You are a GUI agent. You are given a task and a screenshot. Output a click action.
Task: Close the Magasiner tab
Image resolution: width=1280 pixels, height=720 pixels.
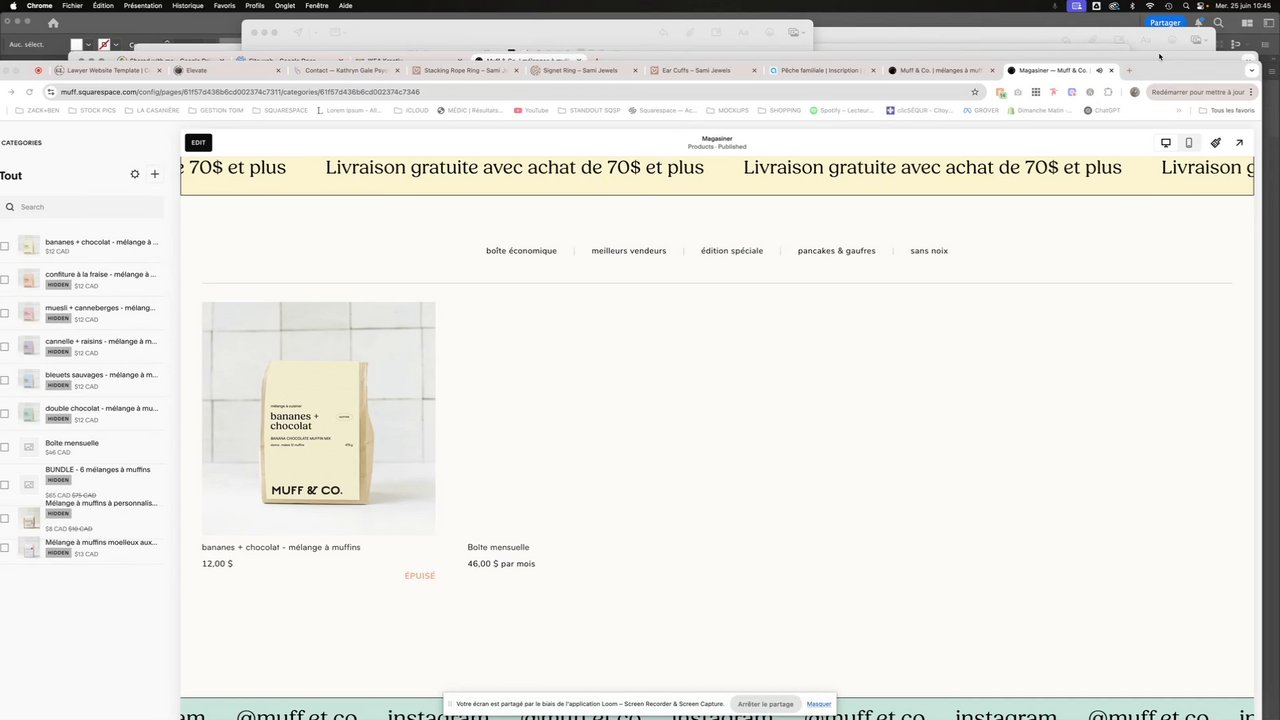point(1111,71)
